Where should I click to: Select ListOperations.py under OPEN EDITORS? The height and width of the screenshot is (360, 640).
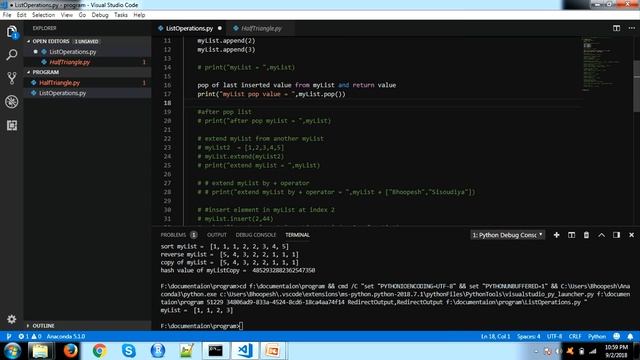(x=73, y=52)
